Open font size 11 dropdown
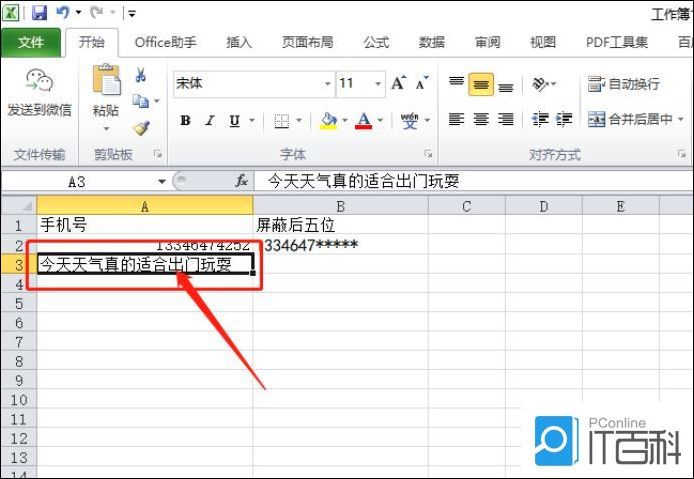 point(378,84)
